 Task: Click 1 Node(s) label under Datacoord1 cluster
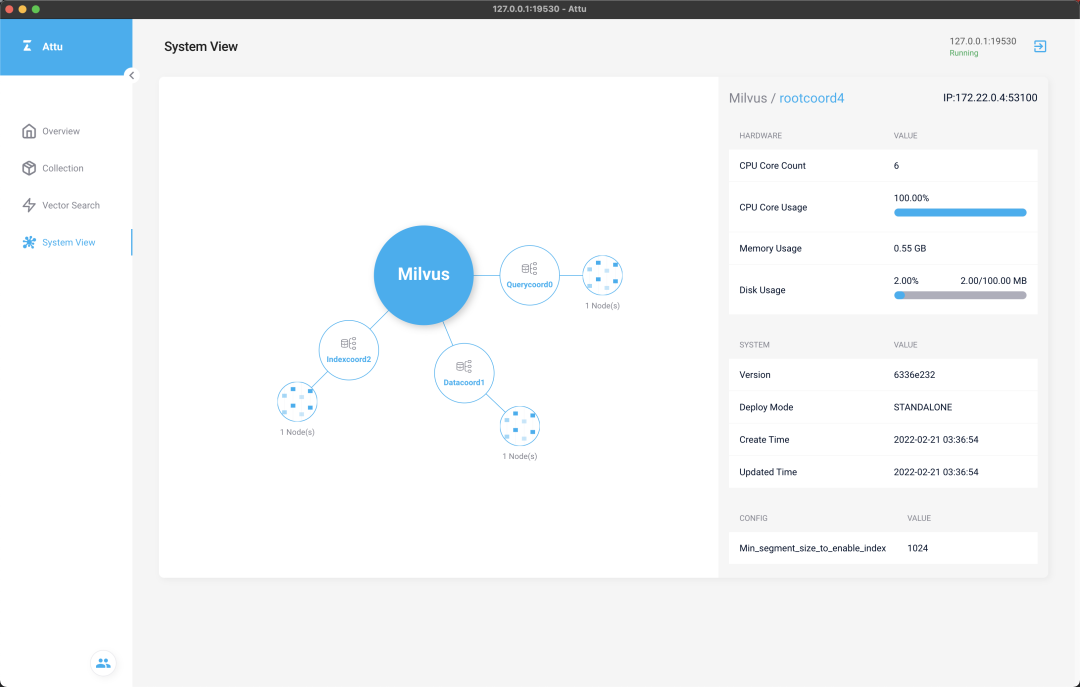coord(519,456)
